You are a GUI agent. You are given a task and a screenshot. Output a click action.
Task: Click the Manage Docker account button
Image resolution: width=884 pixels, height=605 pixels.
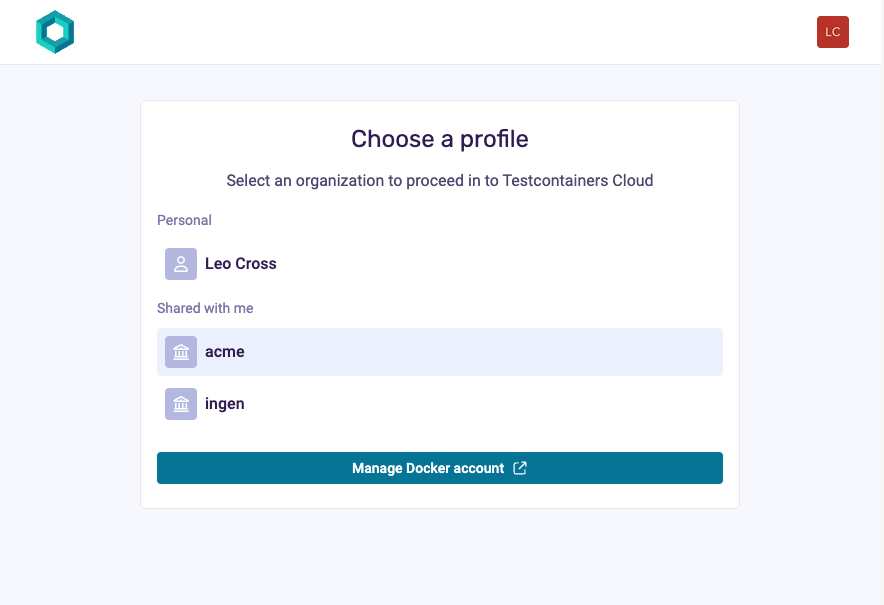pos(440,467)
